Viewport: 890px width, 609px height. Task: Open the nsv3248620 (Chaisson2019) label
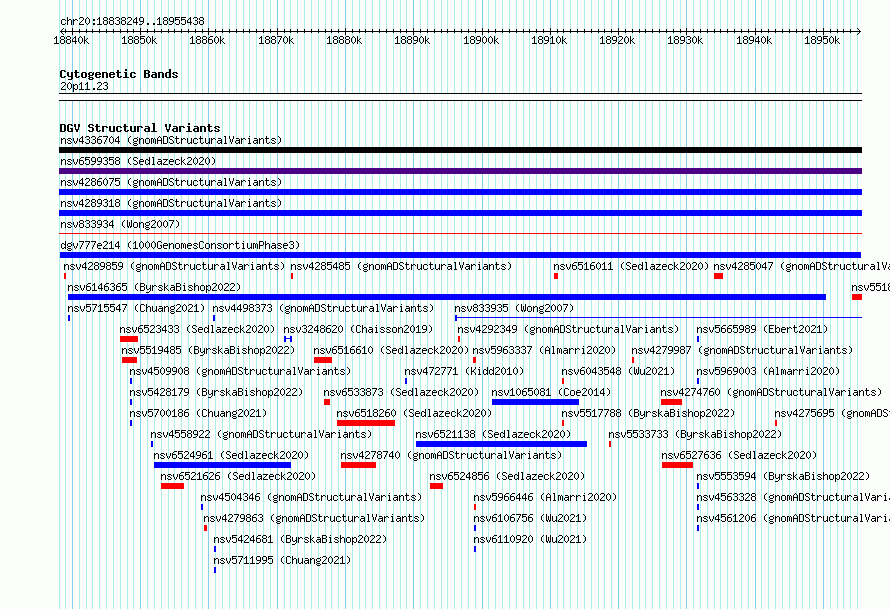(x=358, y=329)
